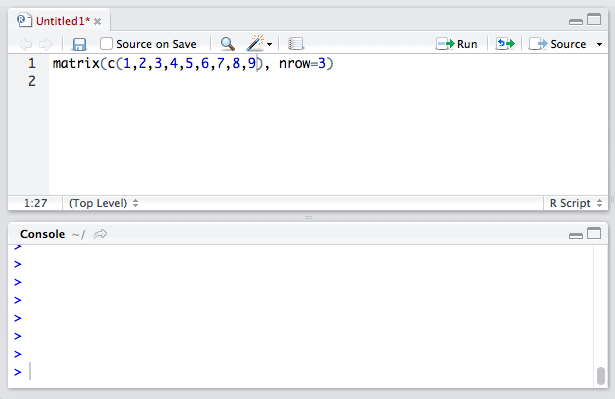Enable the Source on Save checkbox
Viewport: 615px width, 399px height.
(106, 44)
